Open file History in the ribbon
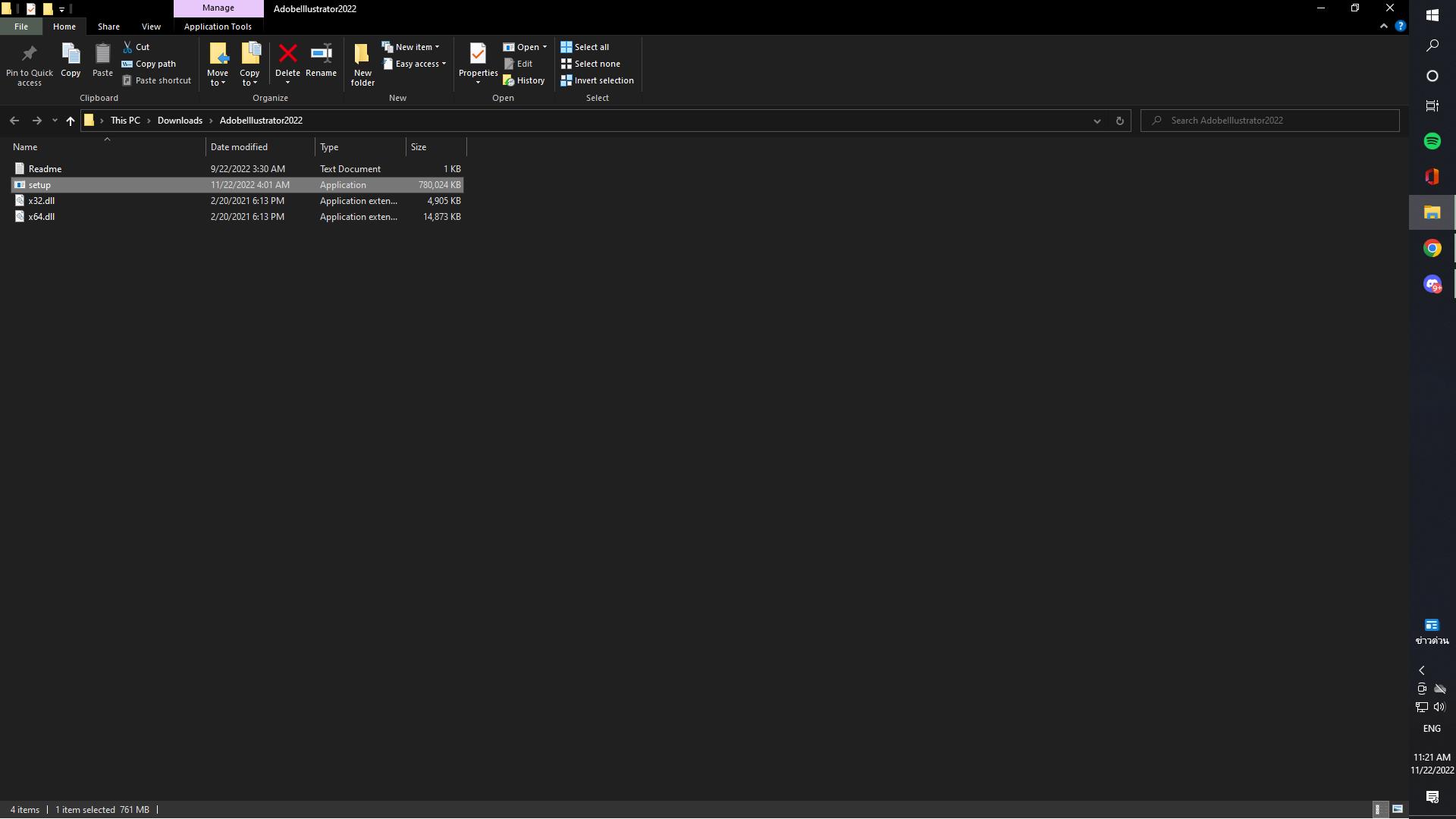Image resolution: width=1456 pixels, height=819 pixels. [524, 80]
